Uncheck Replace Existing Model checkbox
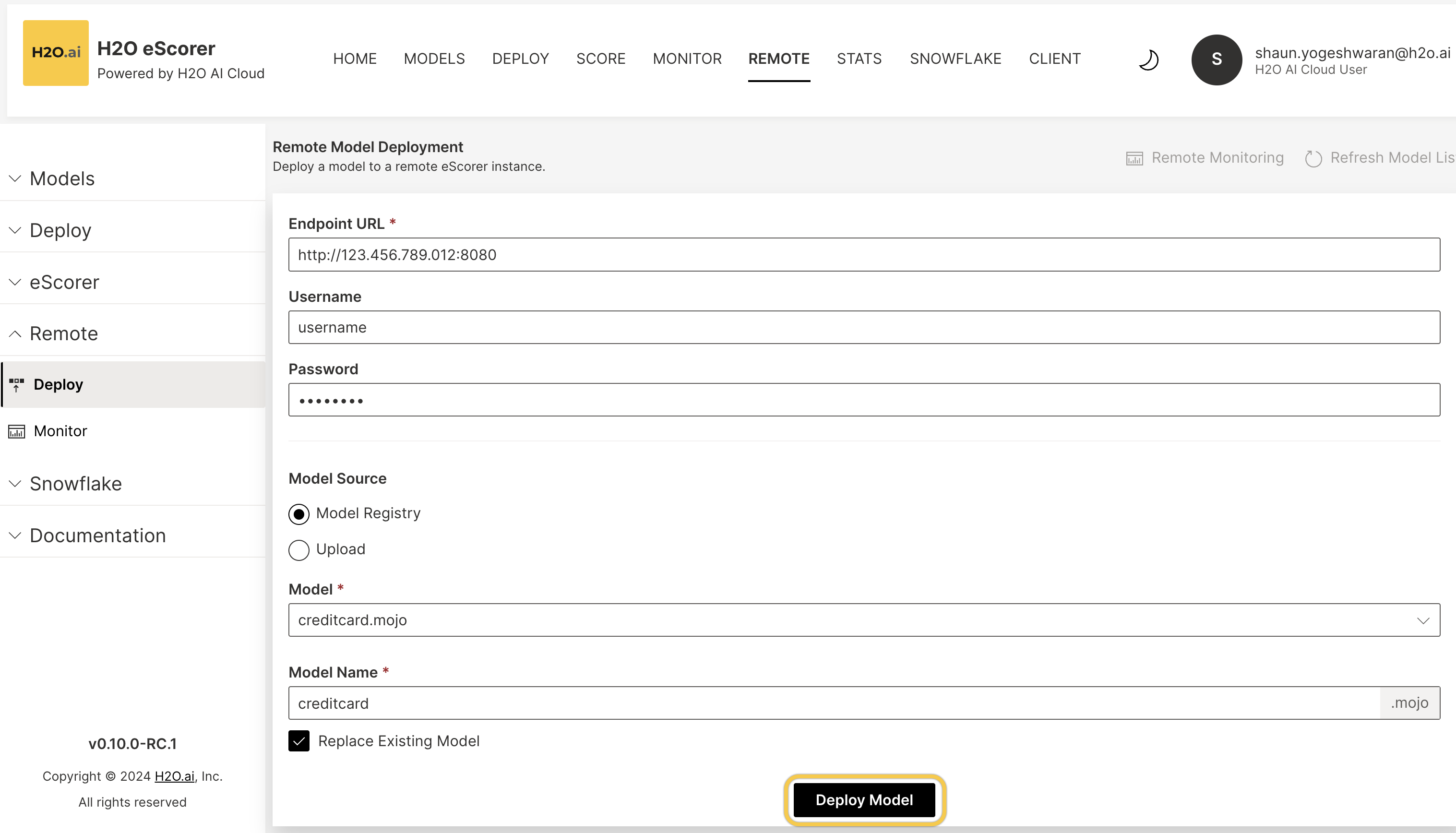 (298, 741)
